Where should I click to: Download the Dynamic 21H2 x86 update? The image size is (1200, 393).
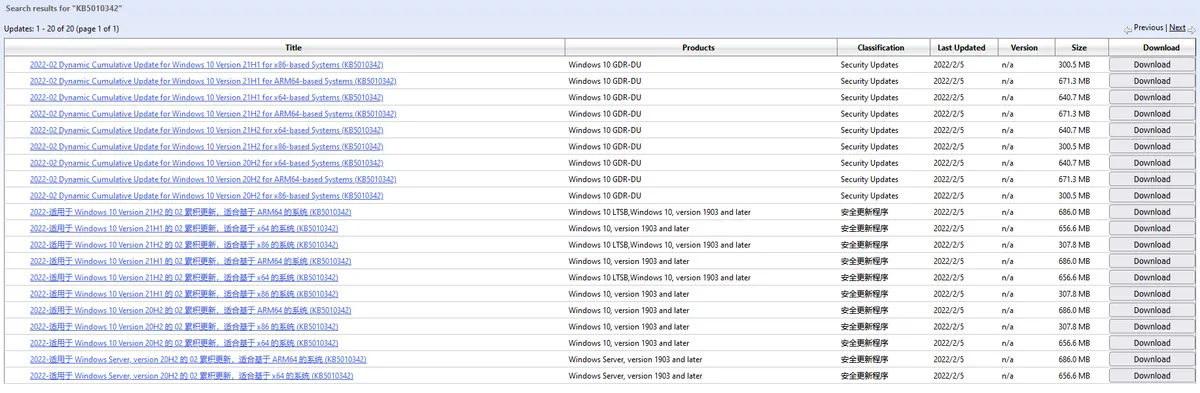(x=1152, y=147)
